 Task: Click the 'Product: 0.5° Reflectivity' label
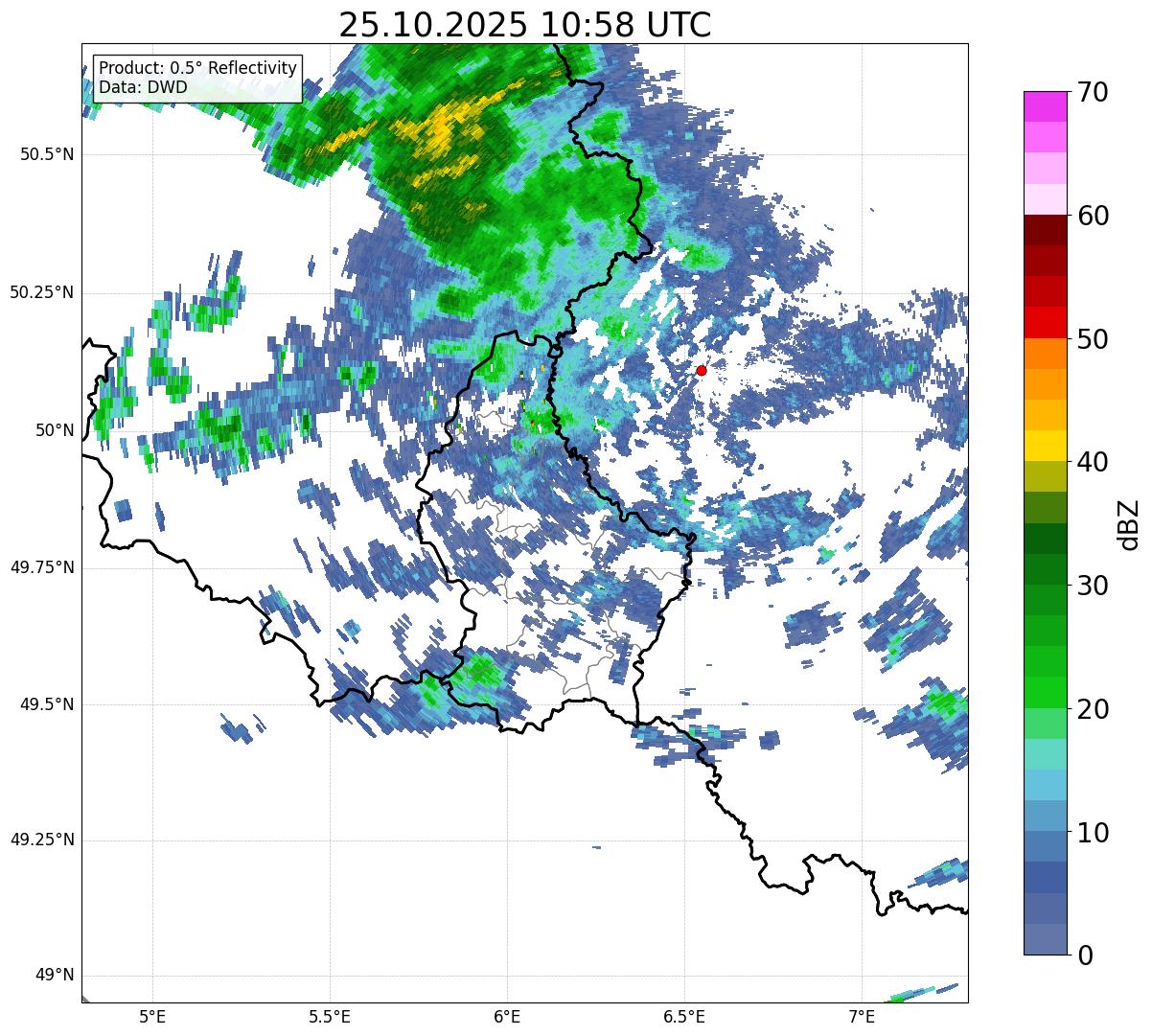tap(197, 69)
